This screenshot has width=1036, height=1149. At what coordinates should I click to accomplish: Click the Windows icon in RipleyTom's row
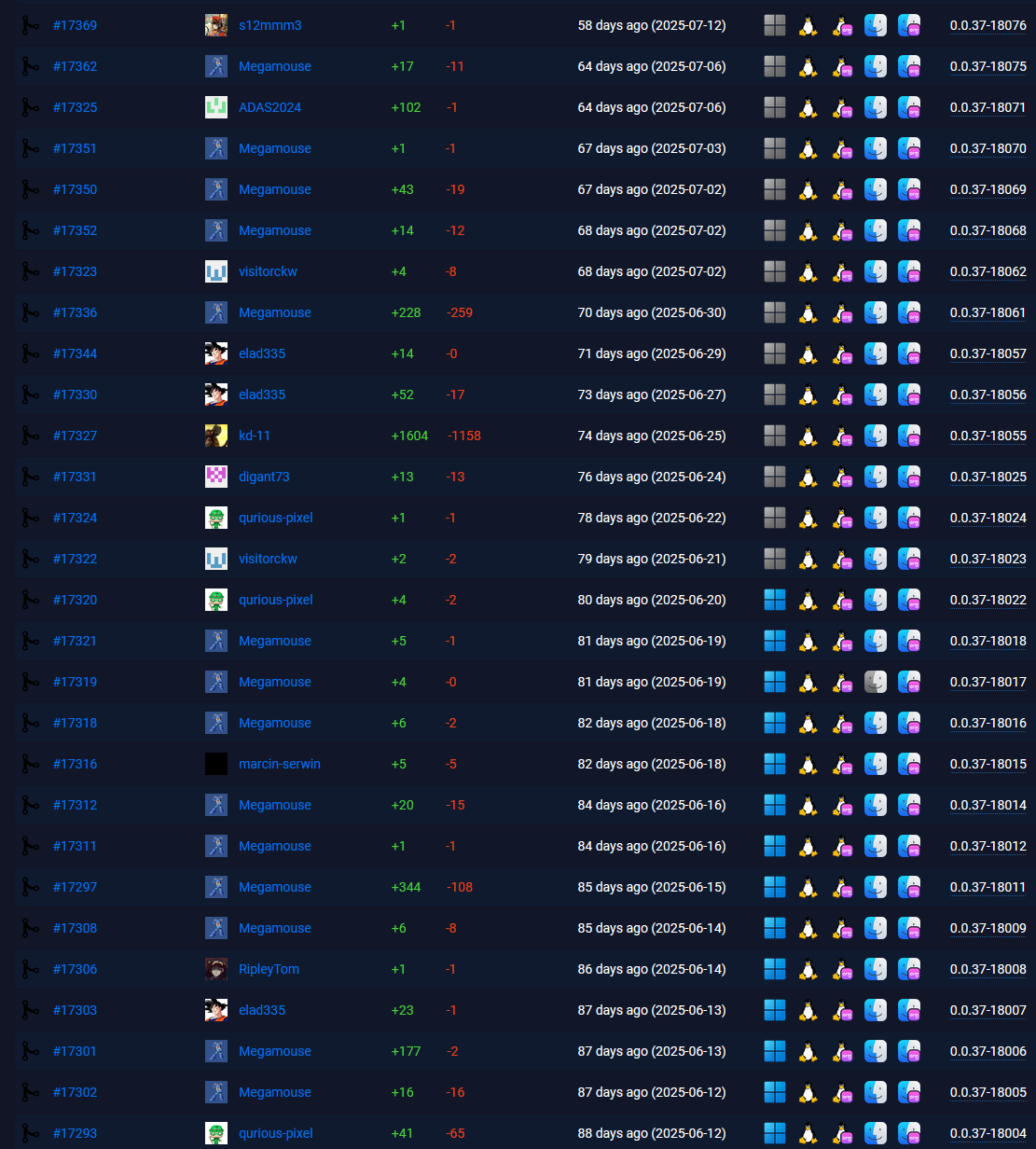point(775,969)
